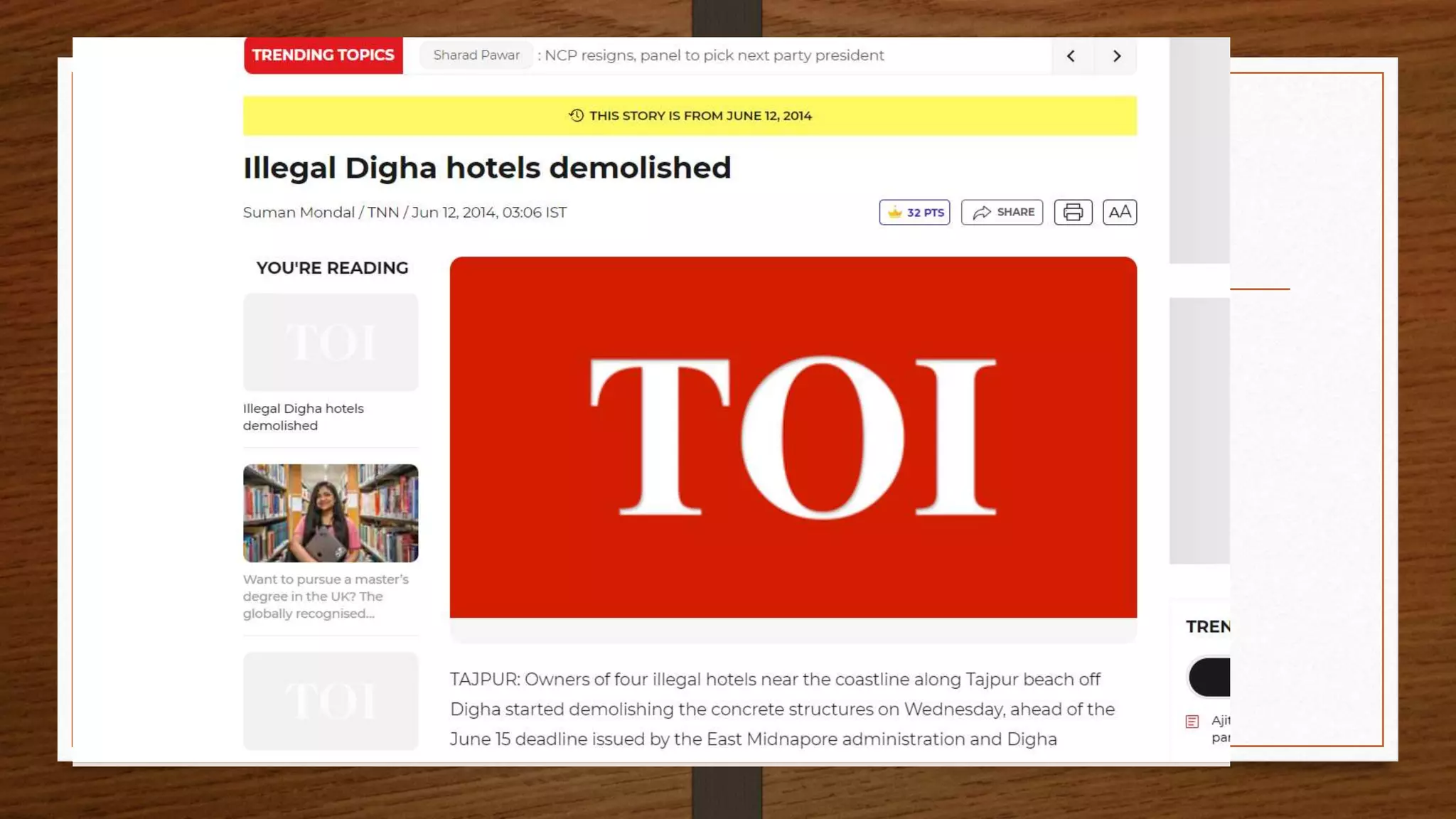The width and height of the screenshot is (1456, 819).
Task: Click the print article icon
Action: (x=1073, y=213)
